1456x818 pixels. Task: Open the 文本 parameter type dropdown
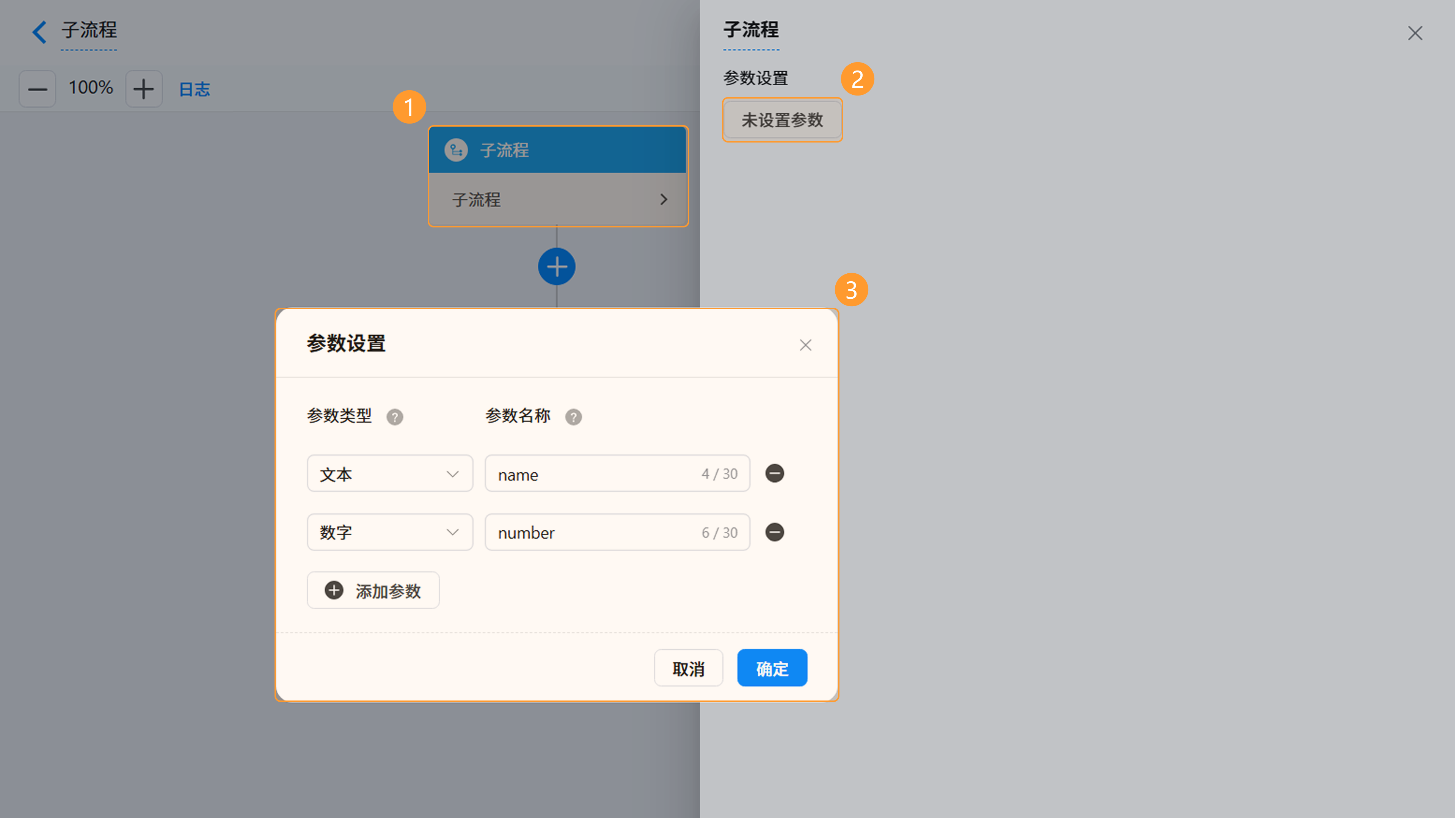point(389,473)
